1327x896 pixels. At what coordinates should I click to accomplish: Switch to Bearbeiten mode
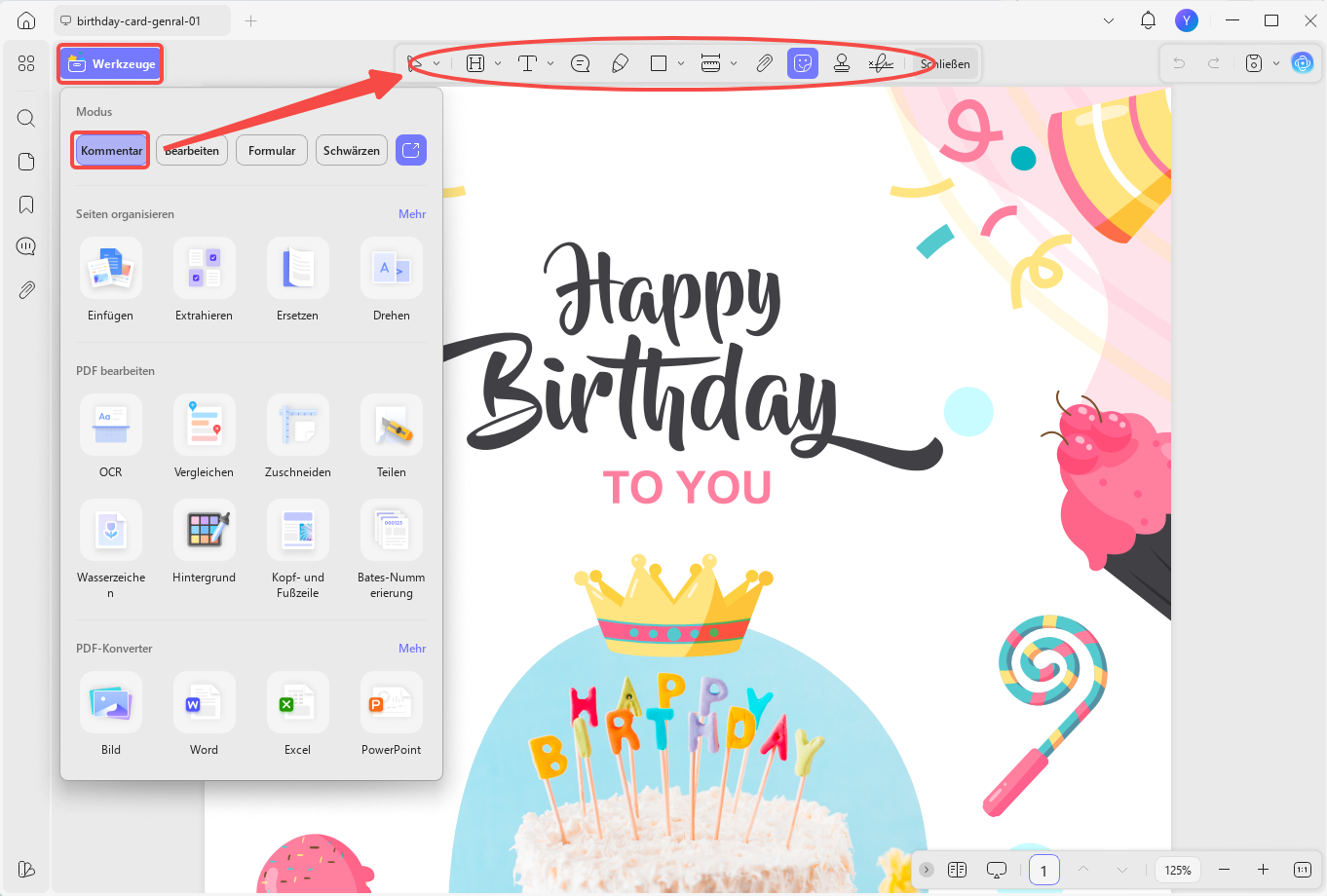[x=192, y=151]
